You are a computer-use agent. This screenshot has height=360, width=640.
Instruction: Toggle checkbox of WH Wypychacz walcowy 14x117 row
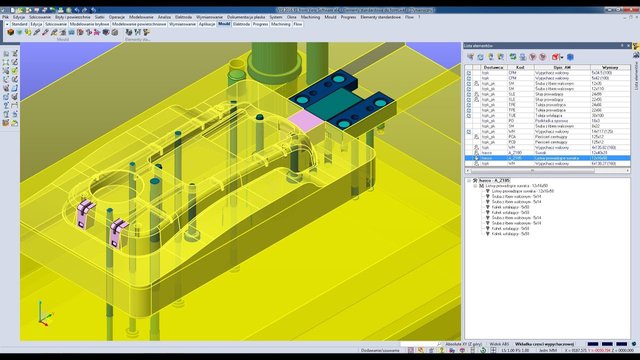[x=469, y=132]
